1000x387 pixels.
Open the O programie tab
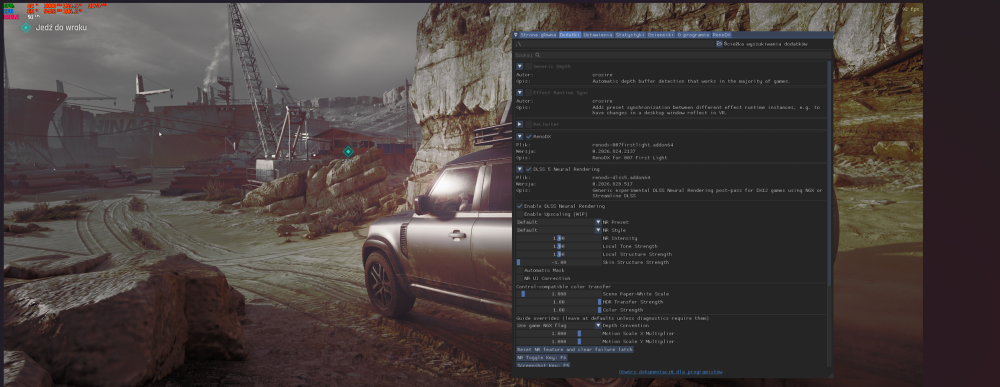pyautogui.click(x=693, y=35)
